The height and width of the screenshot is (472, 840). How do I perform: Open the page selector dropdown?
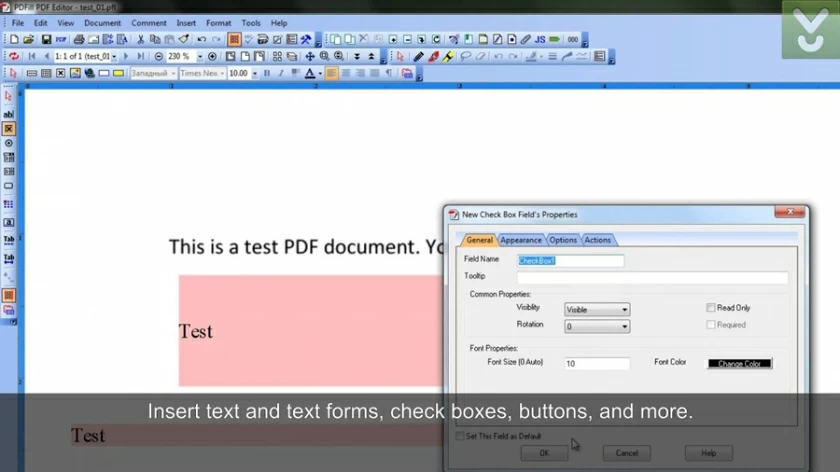click(x=114, y=56)
